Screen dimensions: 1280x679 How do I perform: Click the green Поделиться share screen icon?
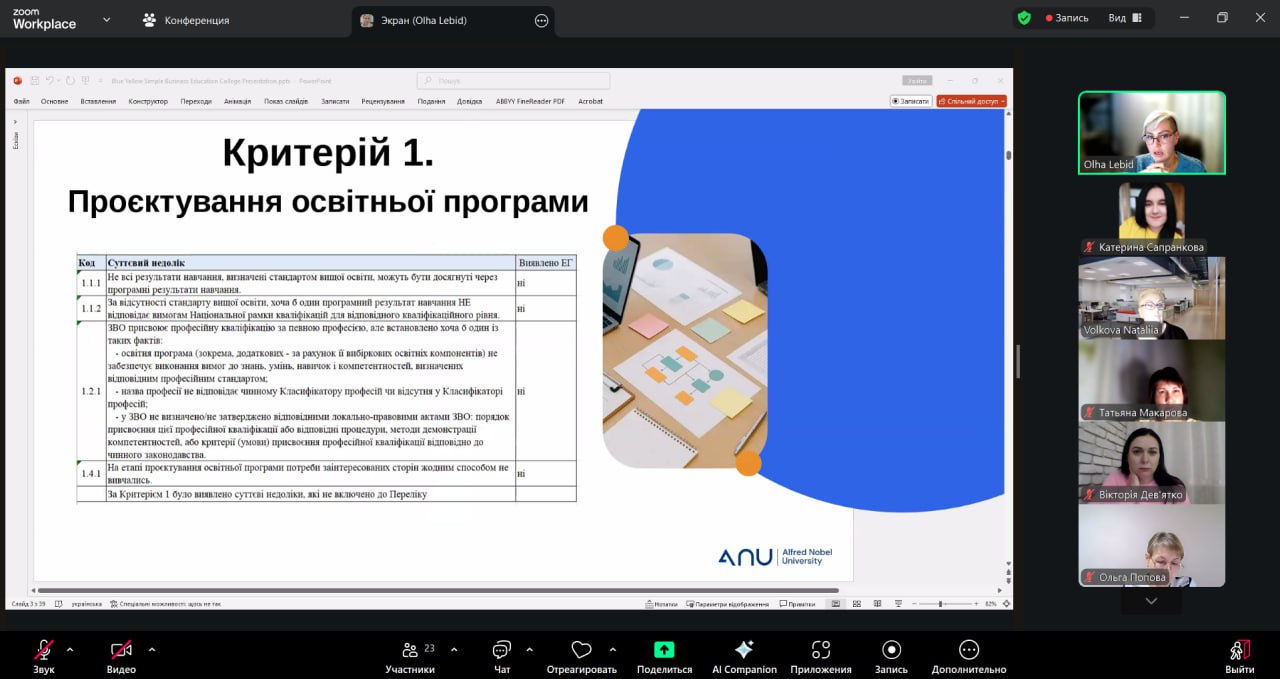click(664, 650)
